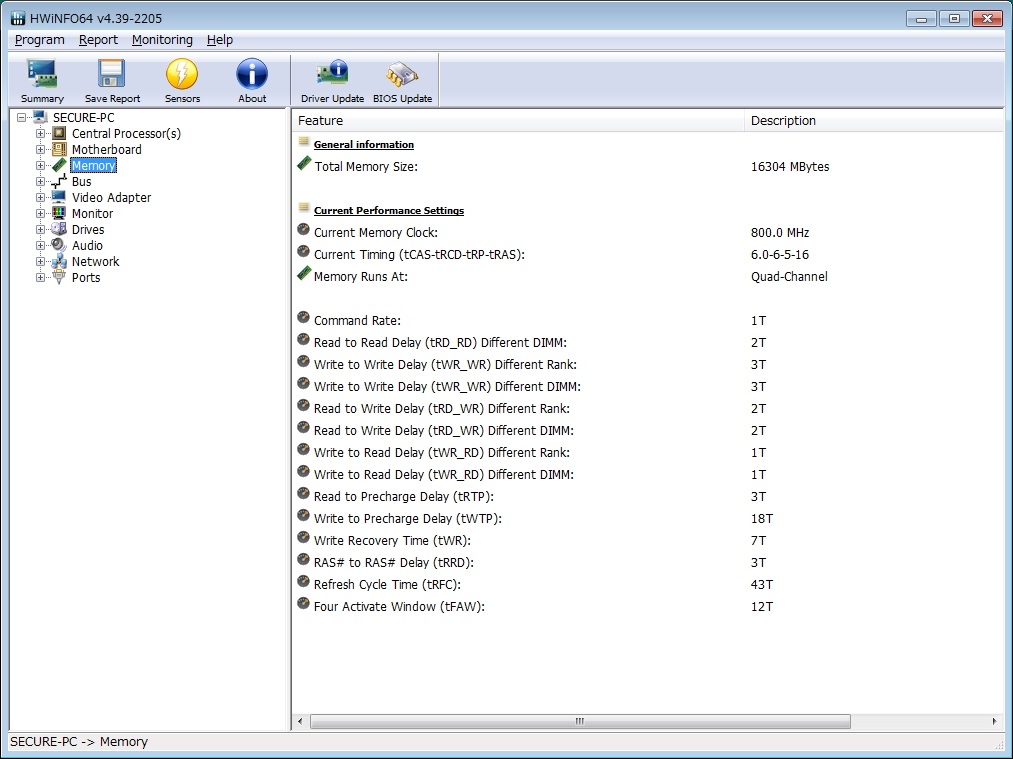Click the Bus tree icon
Image resolution: width=1013 pixels, height=759 pixels.
[59, 182]
